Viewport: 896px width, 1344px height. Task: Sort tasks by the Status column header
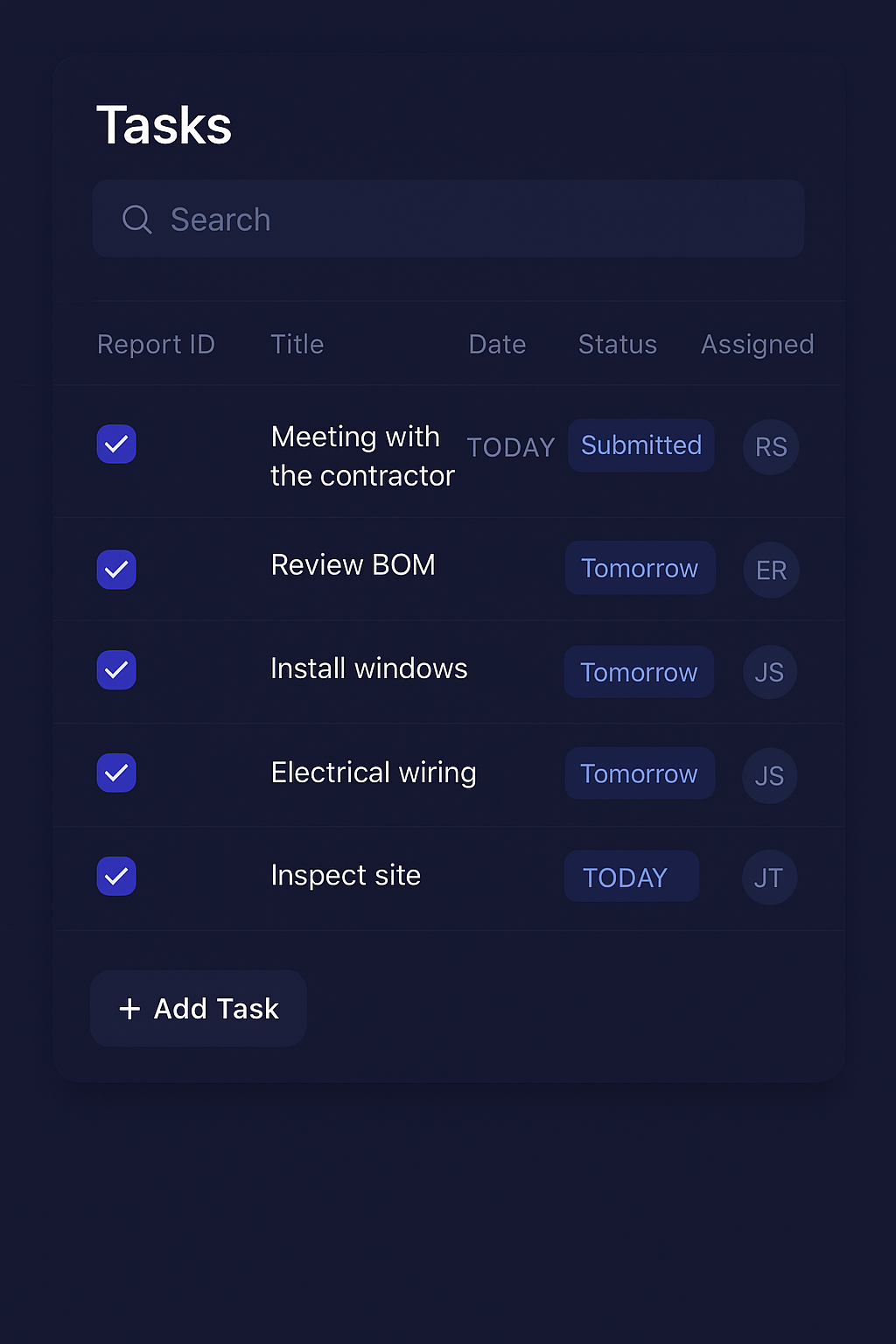tap(617, 344)
